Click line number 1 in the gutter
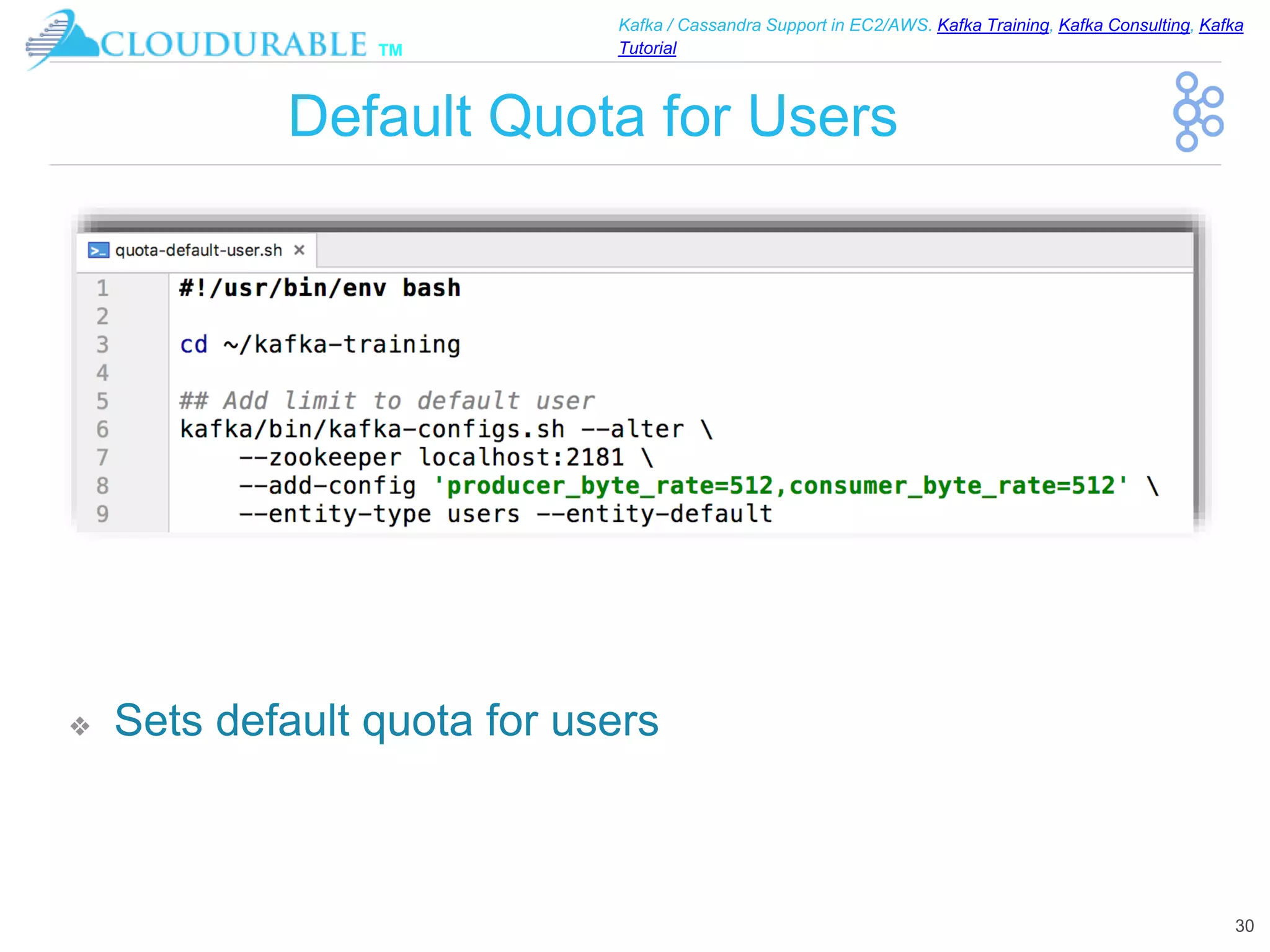Viewport: 1270px width, 952px height. (102, 288)
